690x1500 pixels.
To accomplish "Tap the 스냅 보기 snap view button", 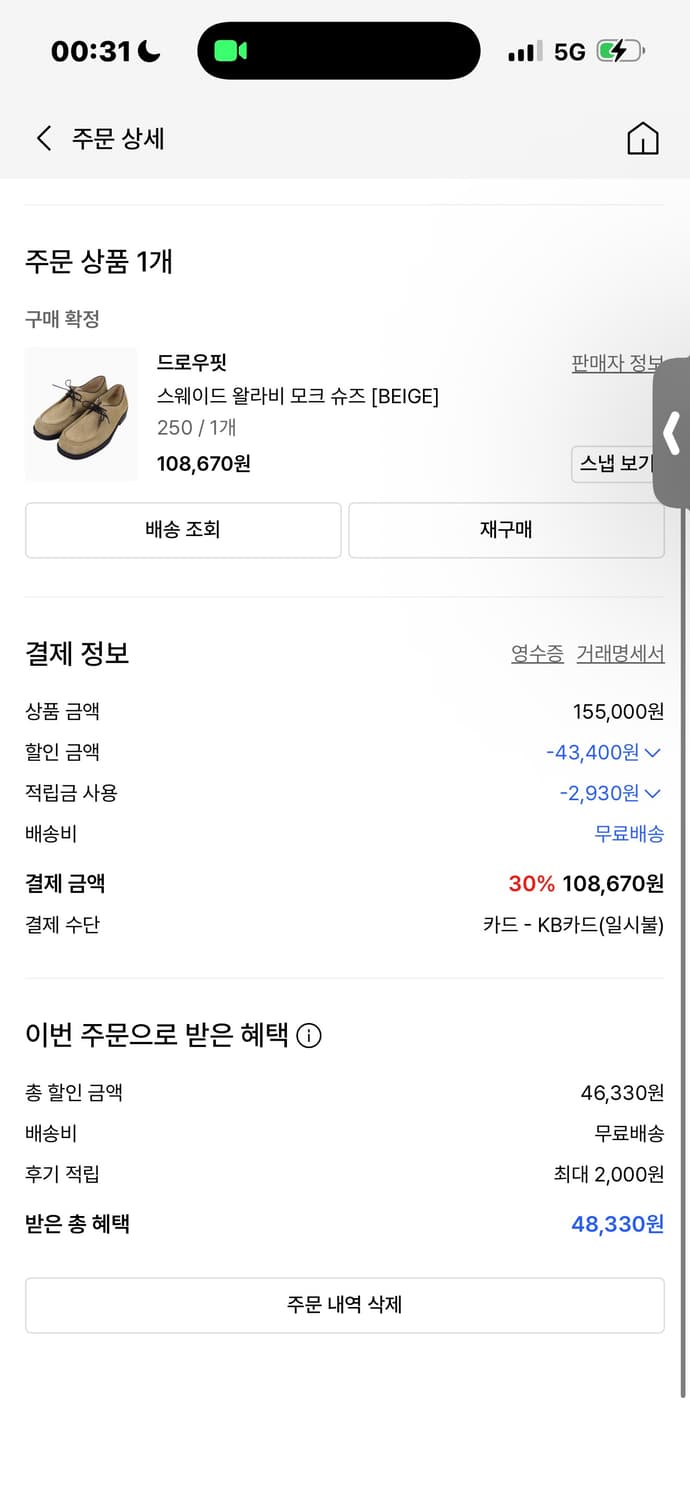I will [x=614, y=465].
